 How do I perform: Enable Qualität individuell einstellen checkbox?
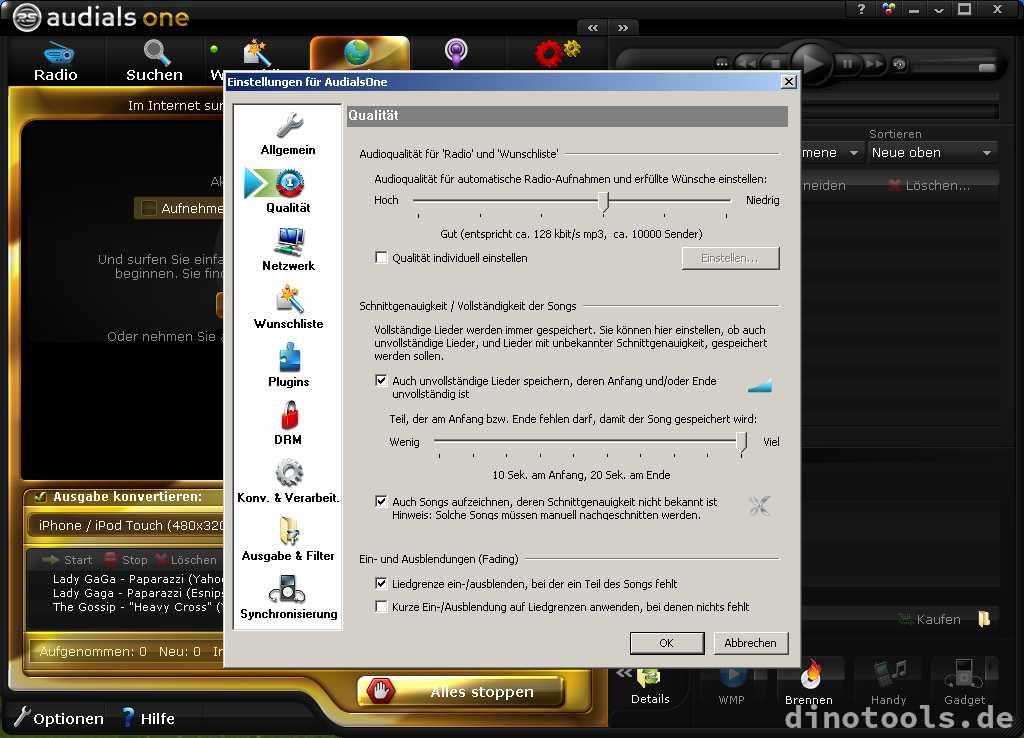click(x=381, y=257)
